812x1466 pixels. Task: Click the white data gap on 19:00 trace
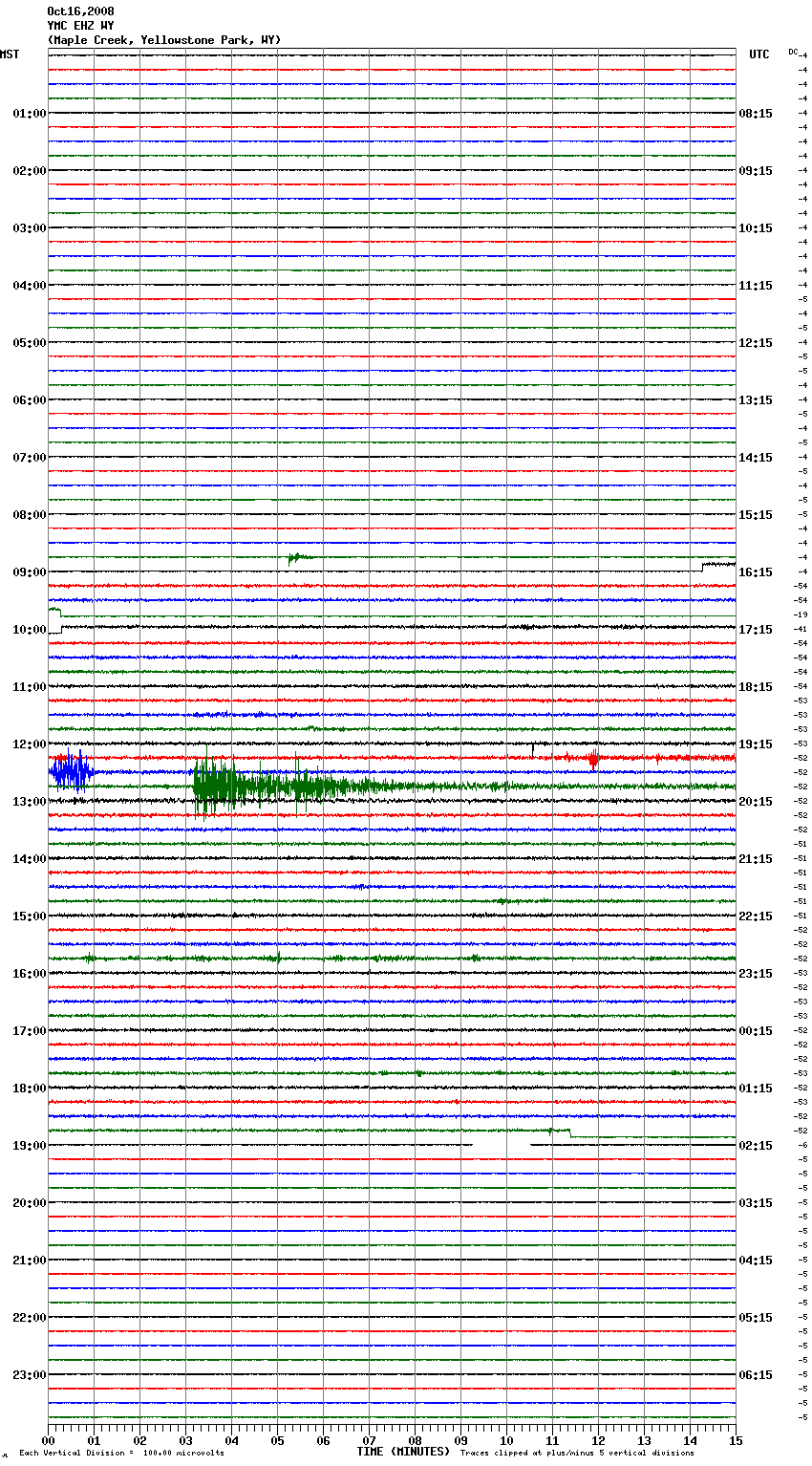pos(502,1144)
